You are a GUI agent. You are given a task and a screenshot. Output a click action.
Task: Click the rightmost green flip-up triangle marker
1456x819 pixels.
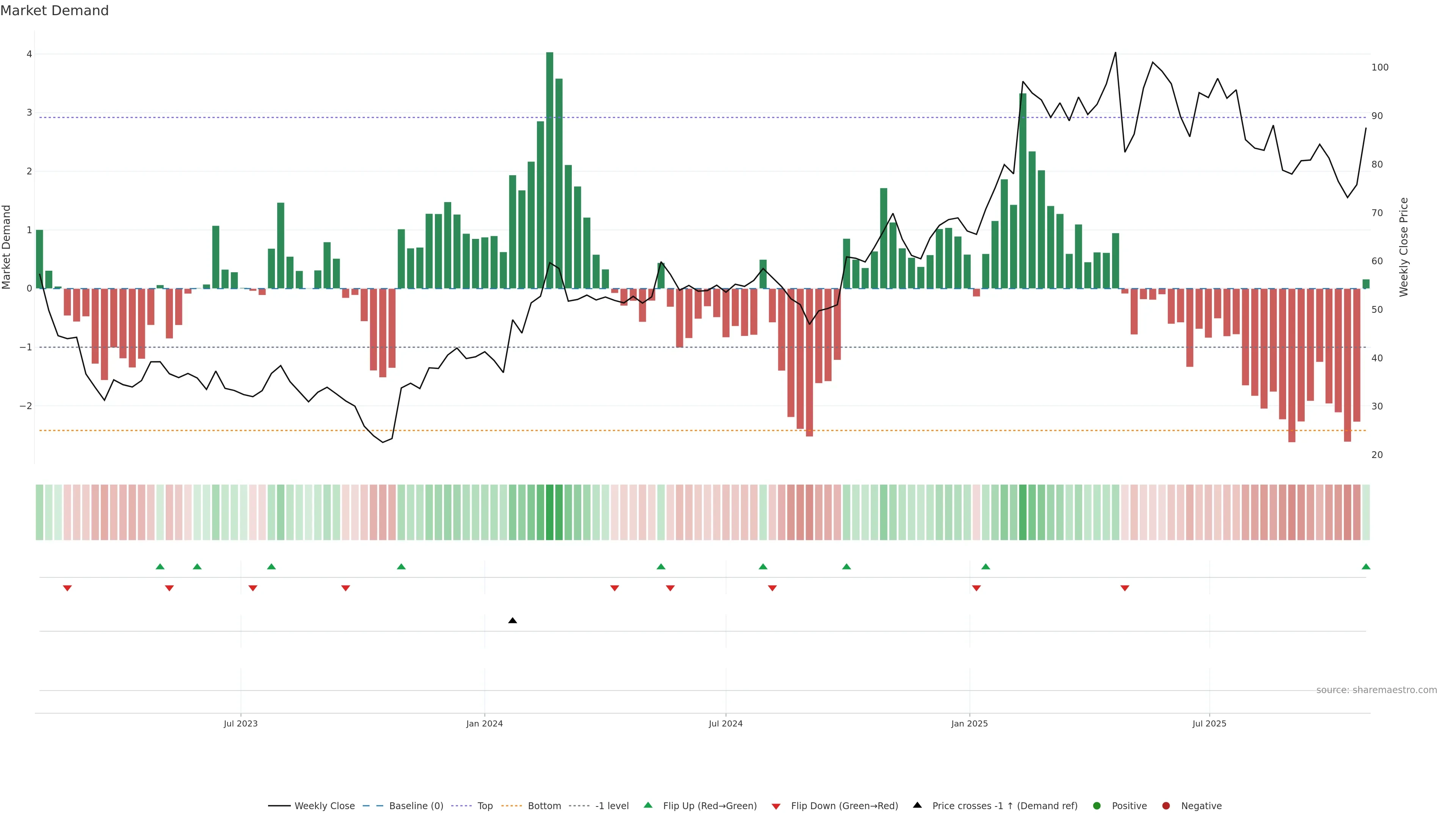click(1365, 566)
